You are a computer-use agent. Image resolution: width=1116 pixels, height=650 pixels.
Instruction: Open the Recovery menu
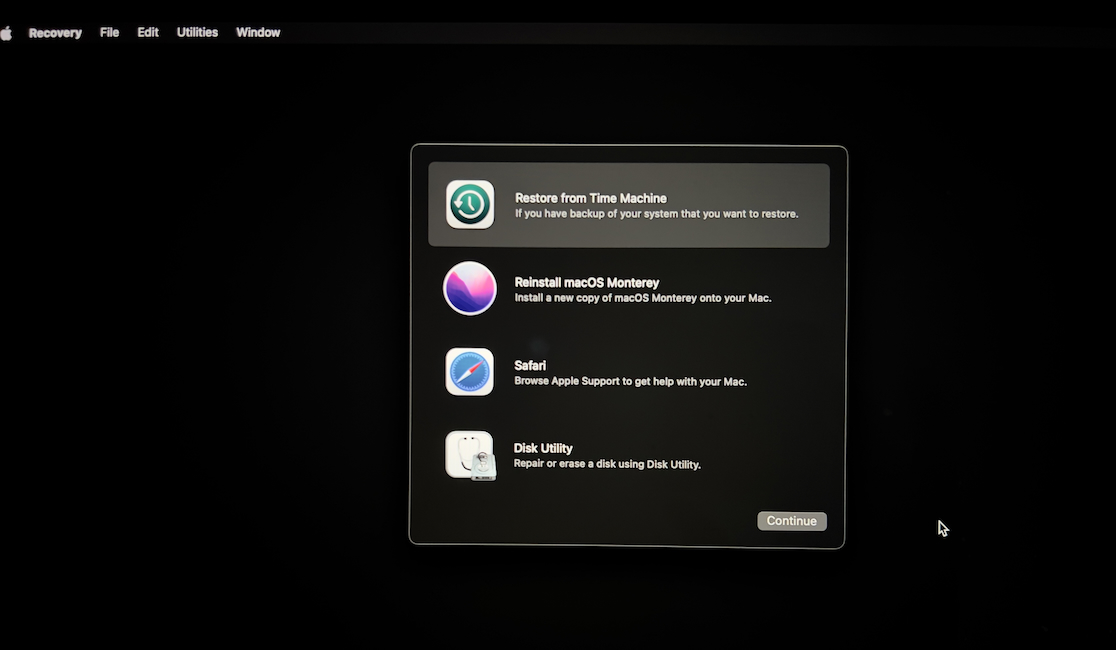click(55, 33)
